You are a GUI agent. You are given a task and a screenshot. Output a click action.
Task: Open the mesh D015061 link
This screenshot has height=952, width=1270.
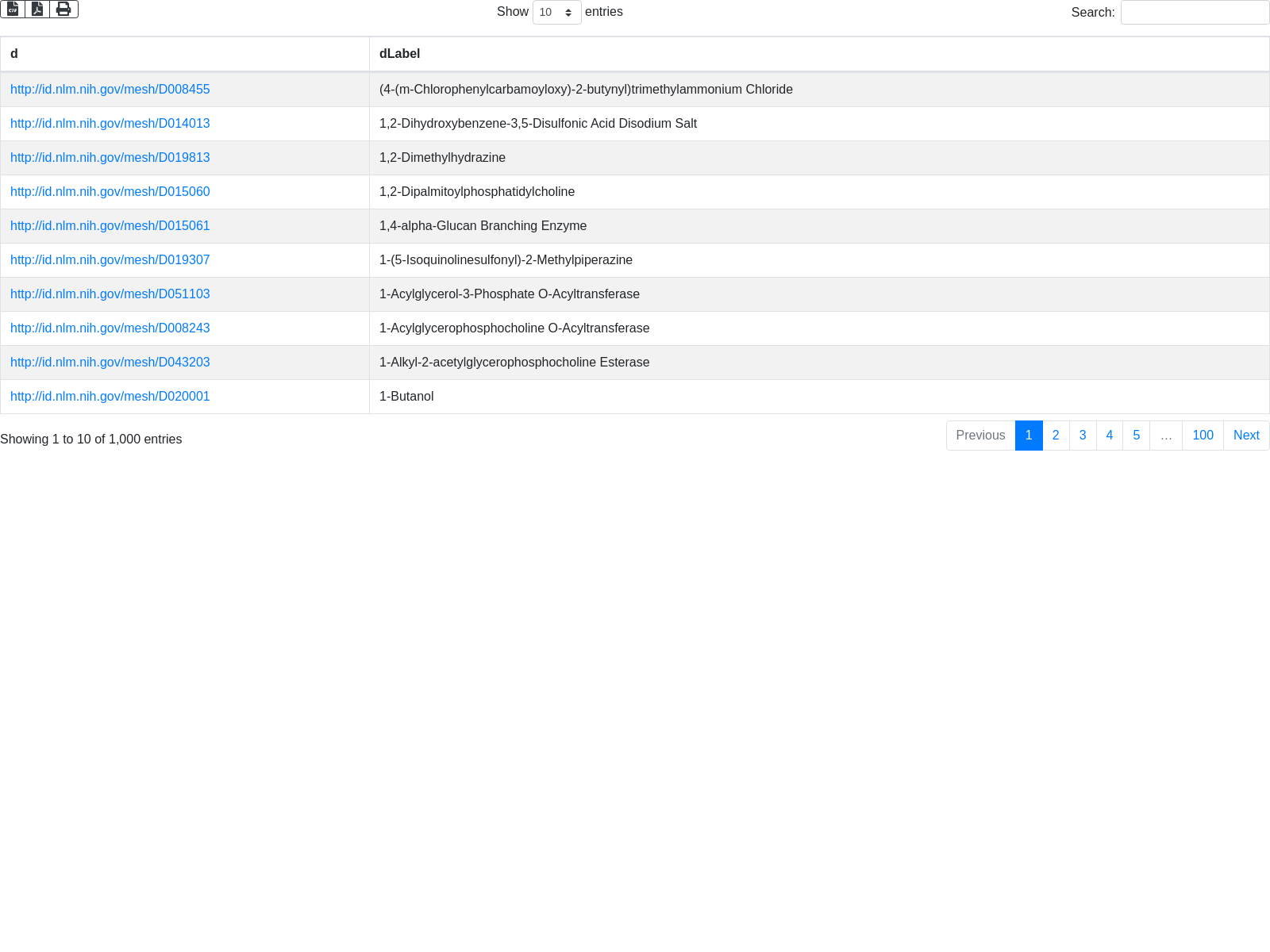click(x=110, y=226)
